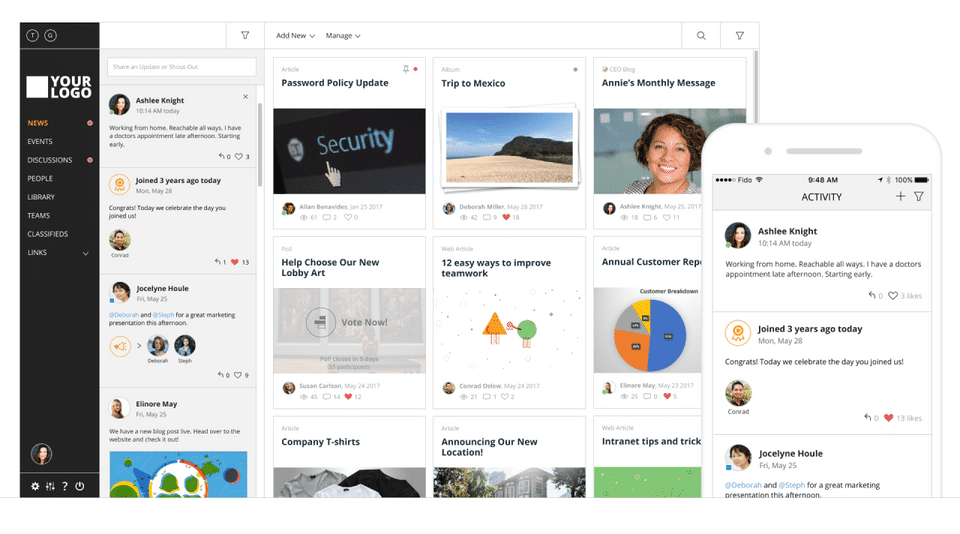Expand the Manage dropdown
960x534 pixels.
coord(343,36)
